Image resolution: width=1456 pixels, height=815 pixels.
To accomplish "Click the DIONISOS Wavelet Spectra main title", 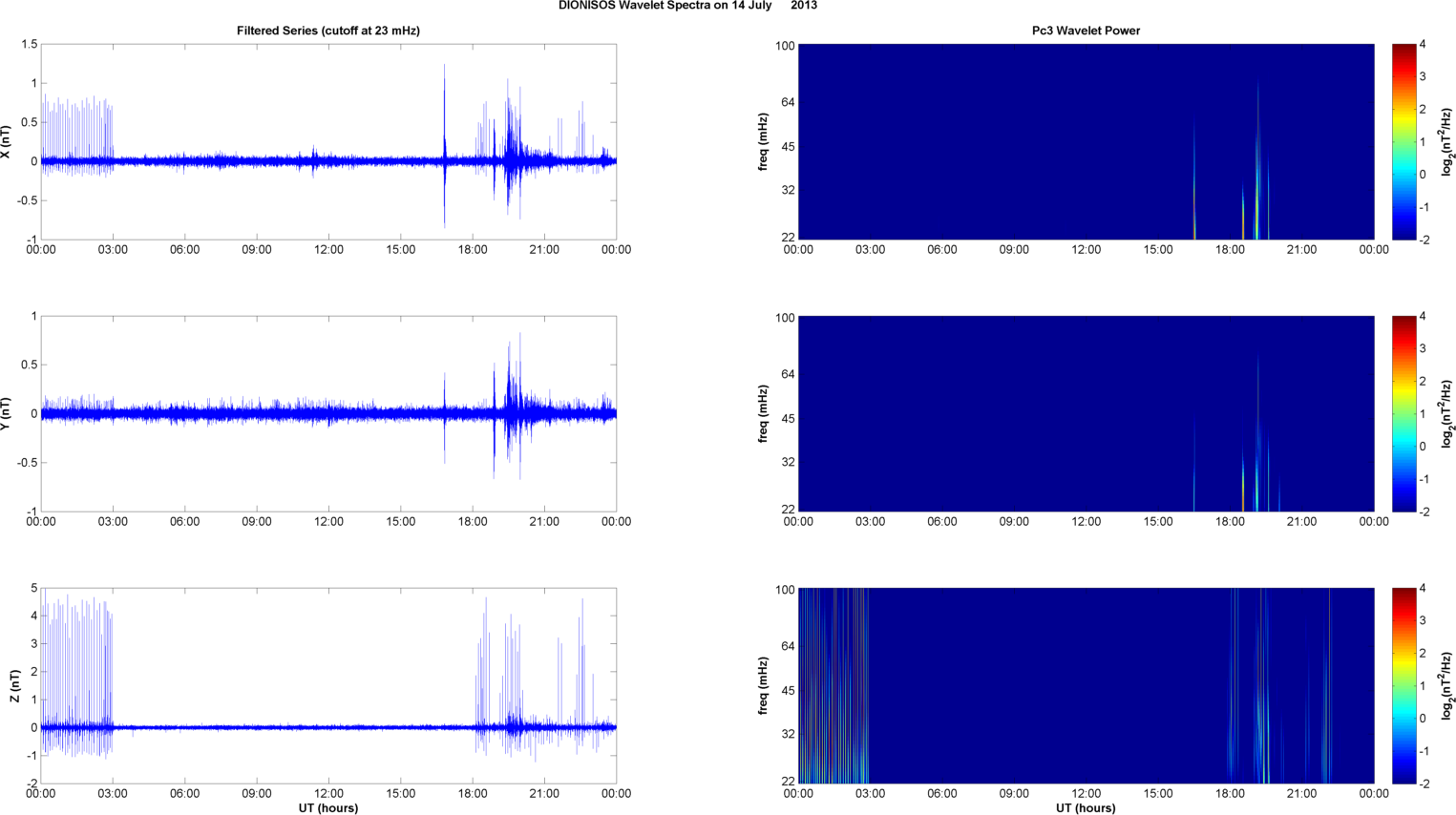I will coord(687,6).
